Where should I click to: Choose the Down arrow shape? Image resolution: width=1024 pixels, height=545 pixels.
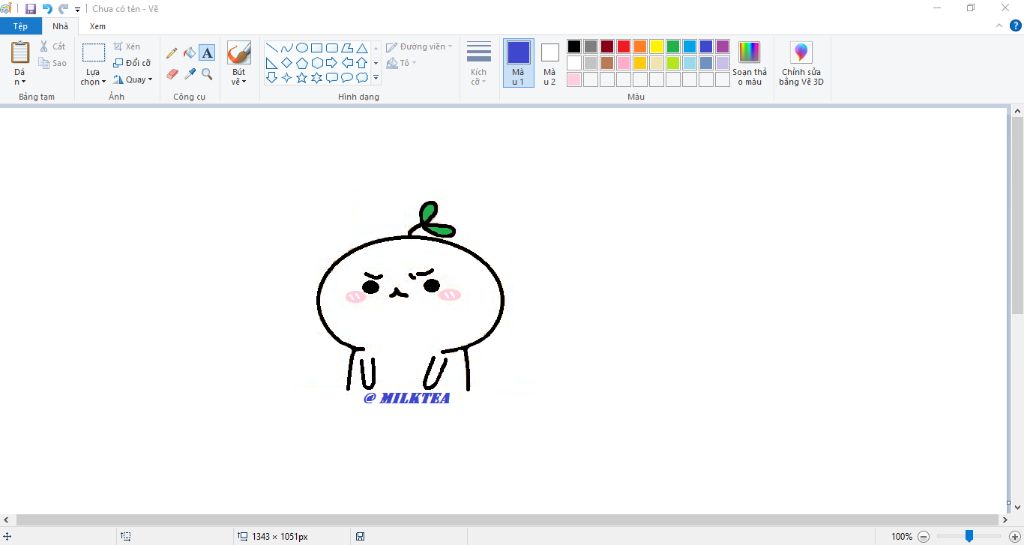coord(272,78)
